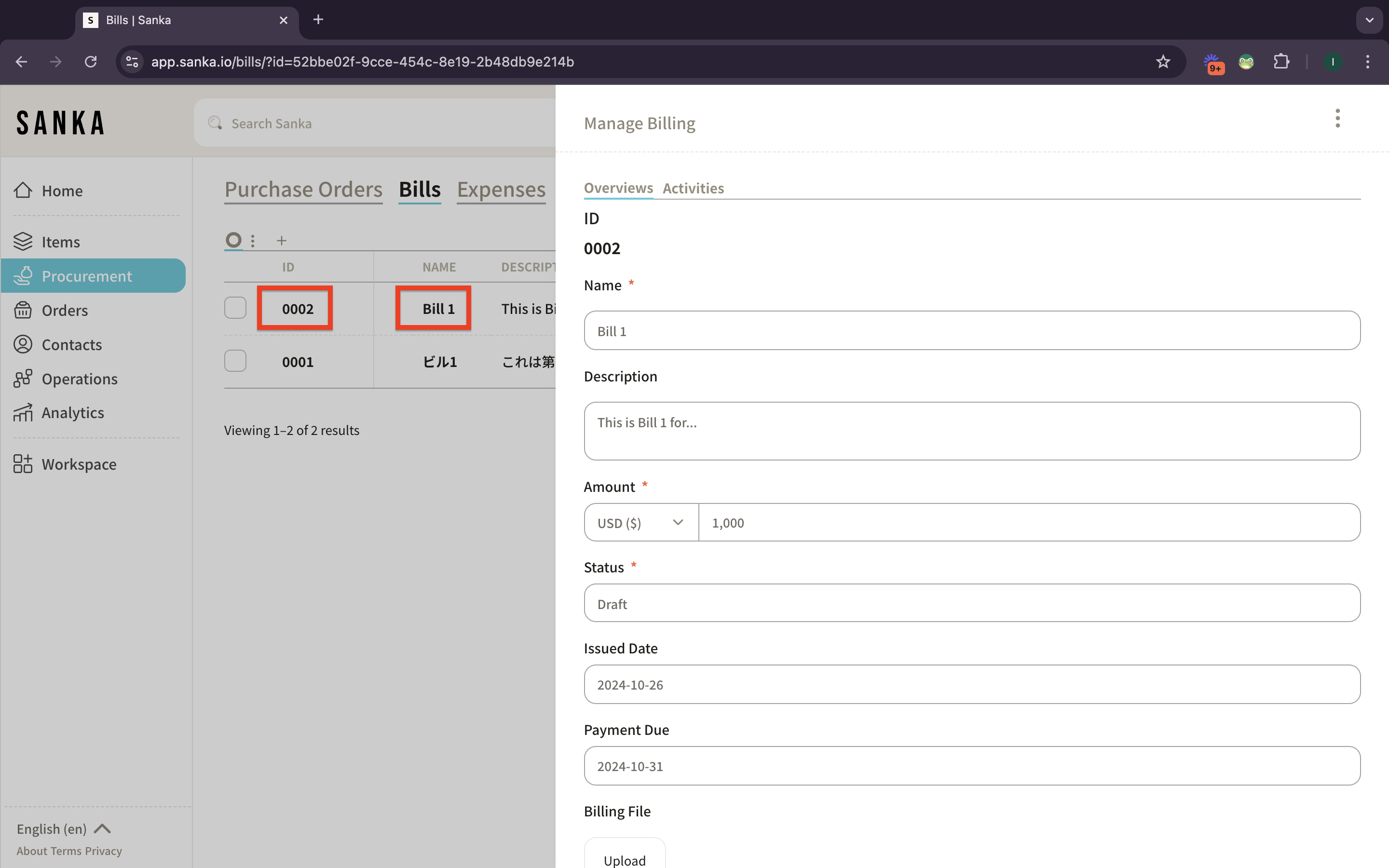This screenshot has height=868, width=1389.
Task: Open the Analytics chart icon
Action: tap(23, 413)
